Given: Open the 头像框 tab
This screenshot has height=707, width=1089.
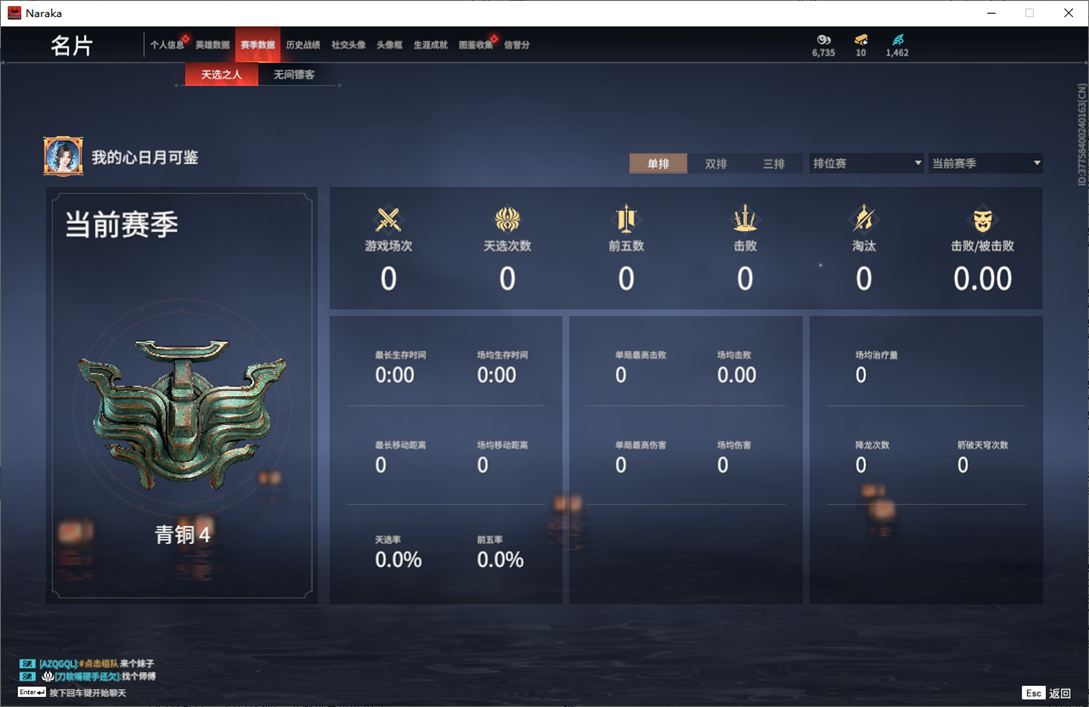Looking at the screenshot, I should coord(389,44).
